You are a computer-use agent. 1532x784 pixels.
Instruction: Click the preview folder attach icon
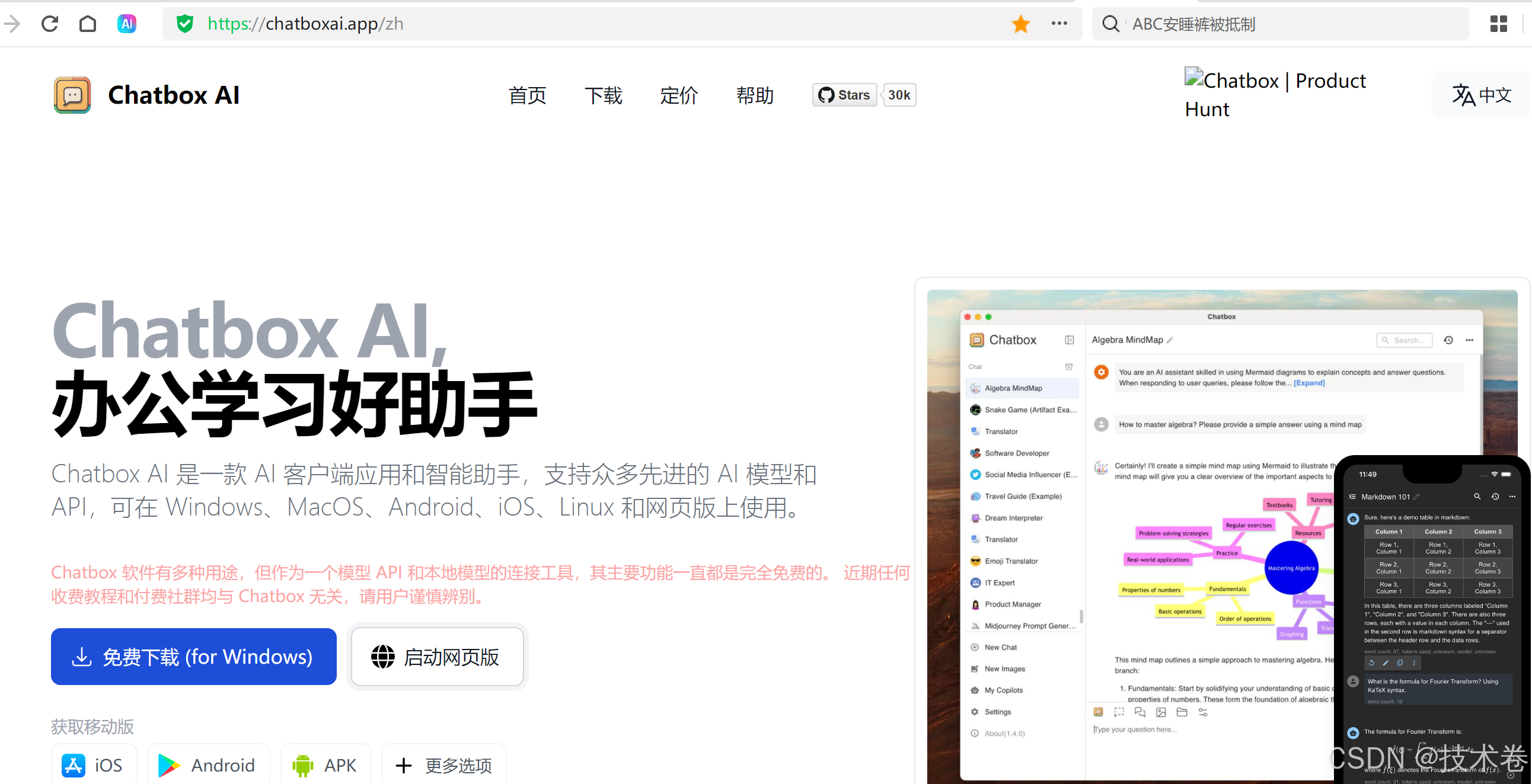coord(1182,712)
